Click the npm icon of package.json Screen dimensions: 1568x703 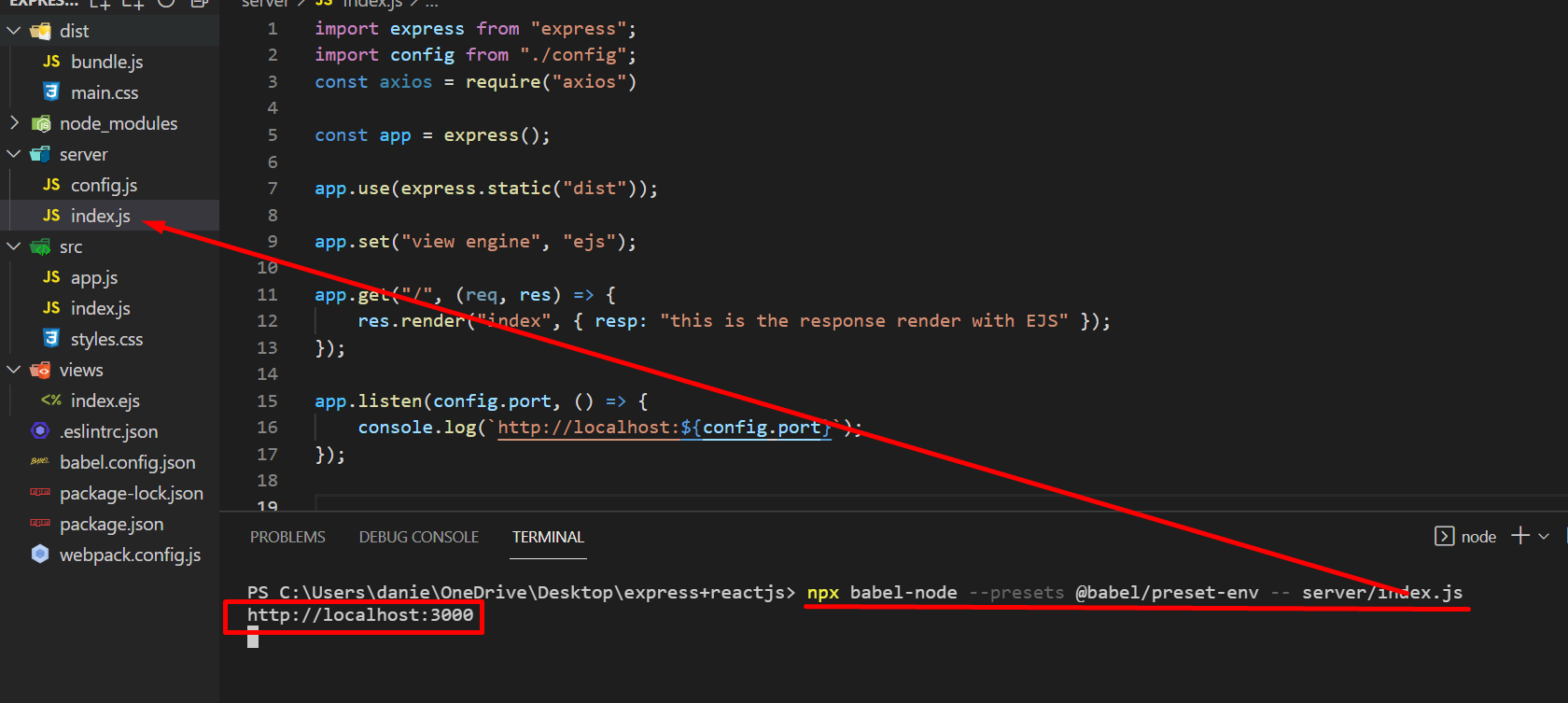pyautogui.click(x=40, y=523)
